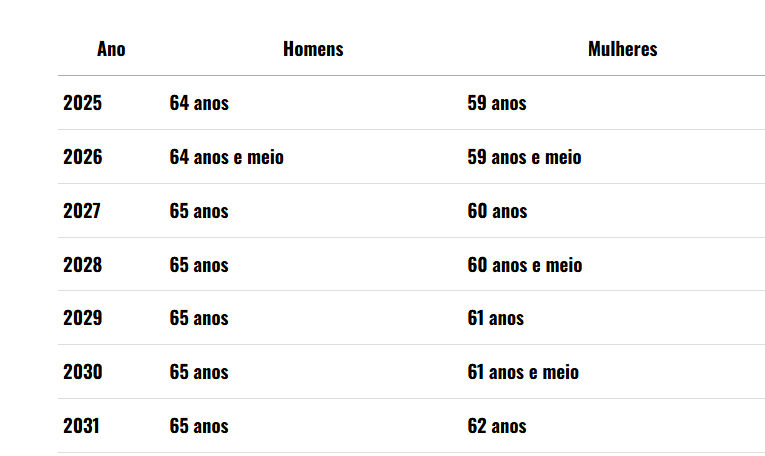Click Homens value 65 anos for 2027
The width and height of the screenshot is (765, 456).
[x=199, y=211]
